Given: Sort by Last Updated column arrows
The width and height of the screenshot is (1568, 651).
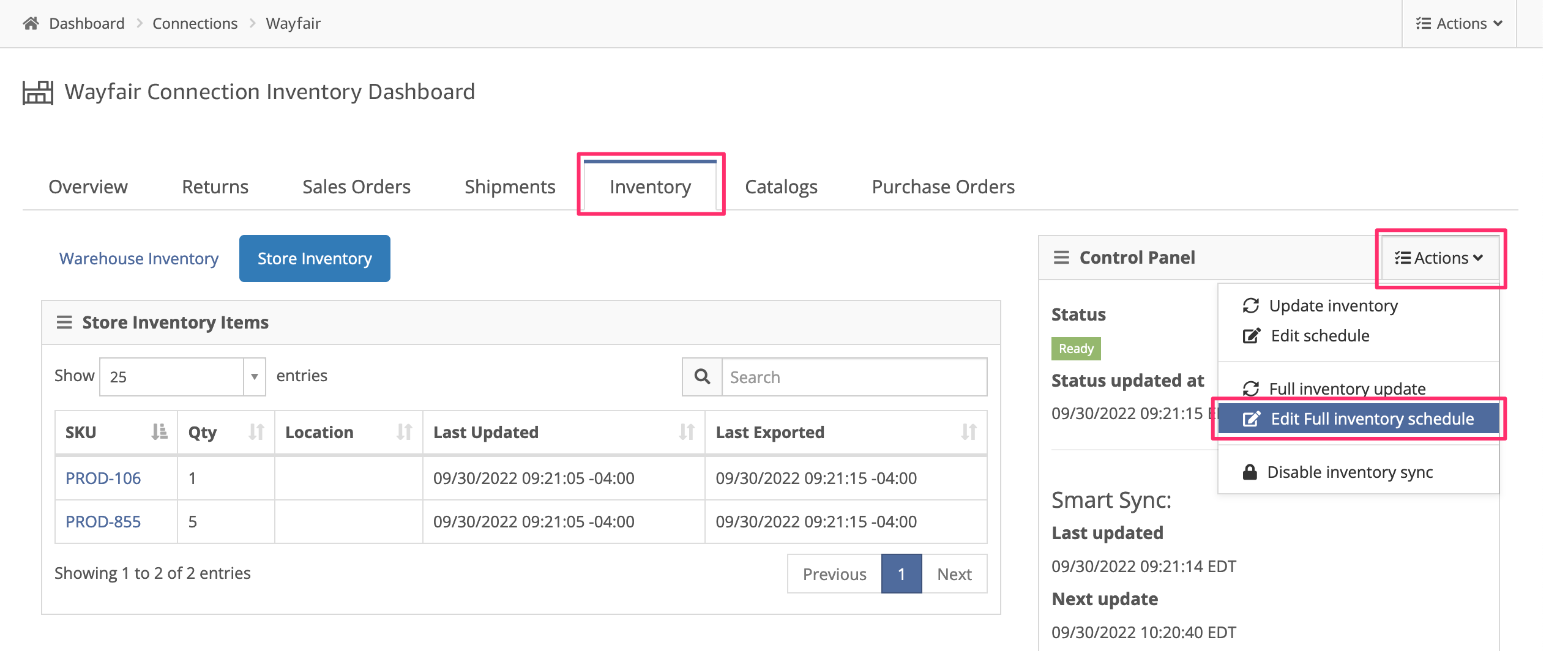Looking at the screenshot, I should coord(686,432).
